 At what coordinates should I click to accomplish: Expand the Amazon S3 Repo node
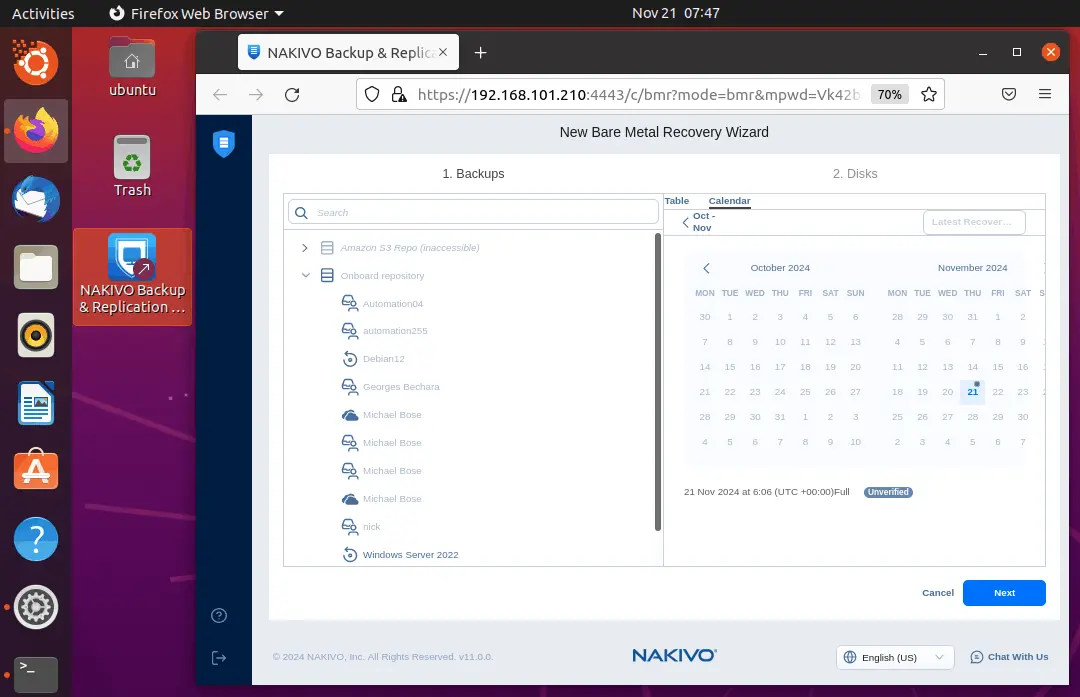[x=304, y=247]
